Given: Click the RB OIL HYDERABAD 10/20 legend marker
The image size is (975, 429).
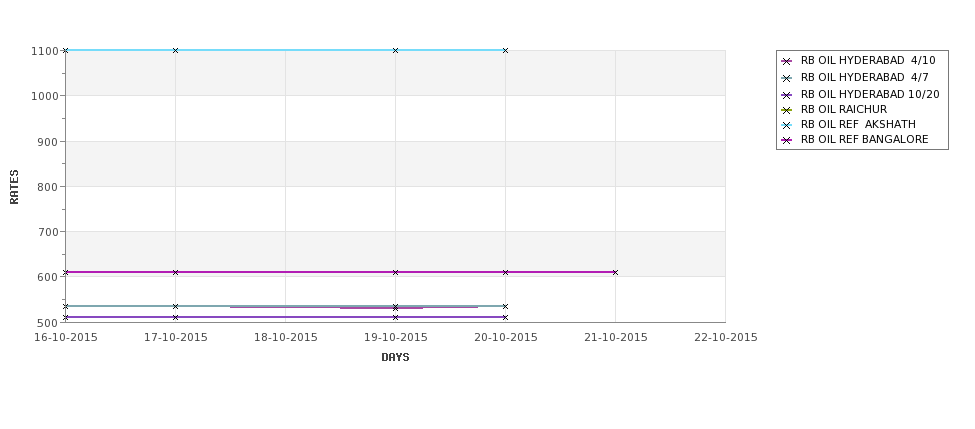Looking at the screenshot, I should click(x=787, y=95).
